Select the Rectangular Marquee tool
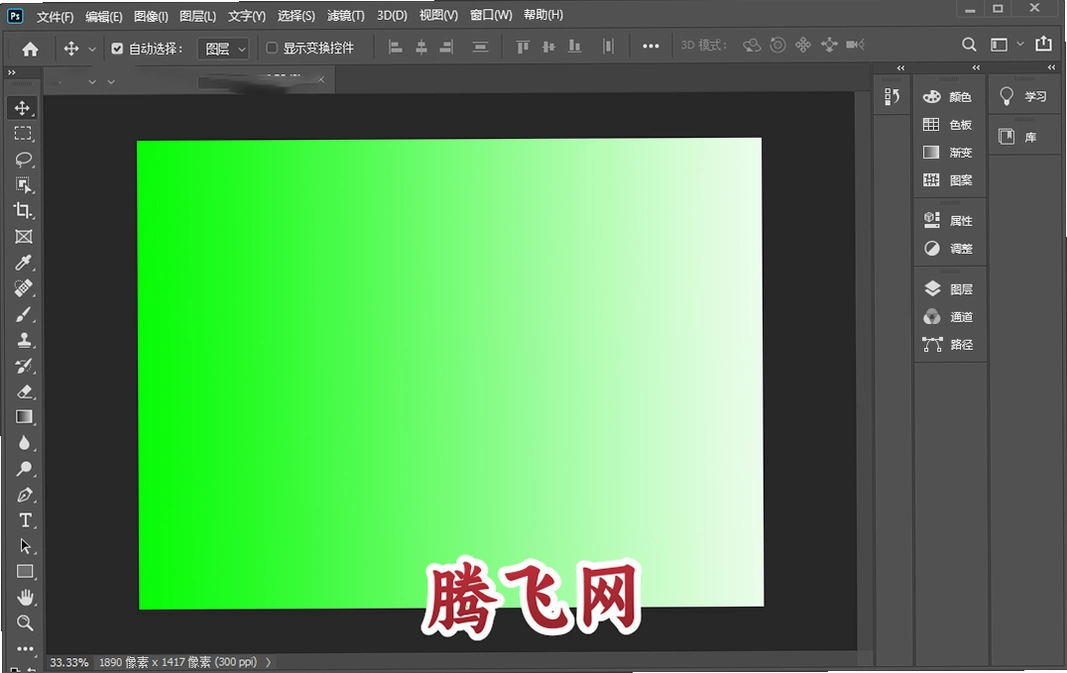Viewport: 1067px width, 673px height. [23, 133]
